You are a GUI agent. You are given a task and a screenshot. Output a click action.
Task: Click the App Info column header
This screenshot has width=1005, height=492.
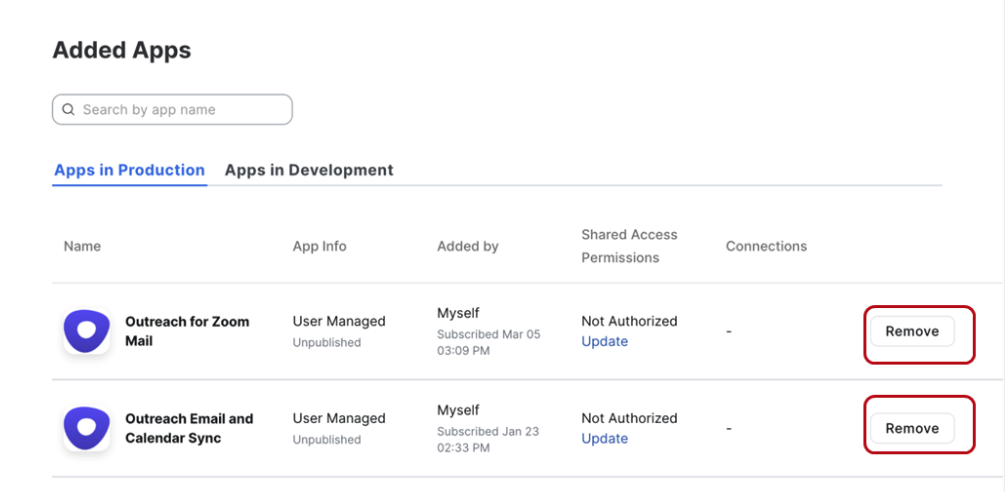[x=320, y=246]
